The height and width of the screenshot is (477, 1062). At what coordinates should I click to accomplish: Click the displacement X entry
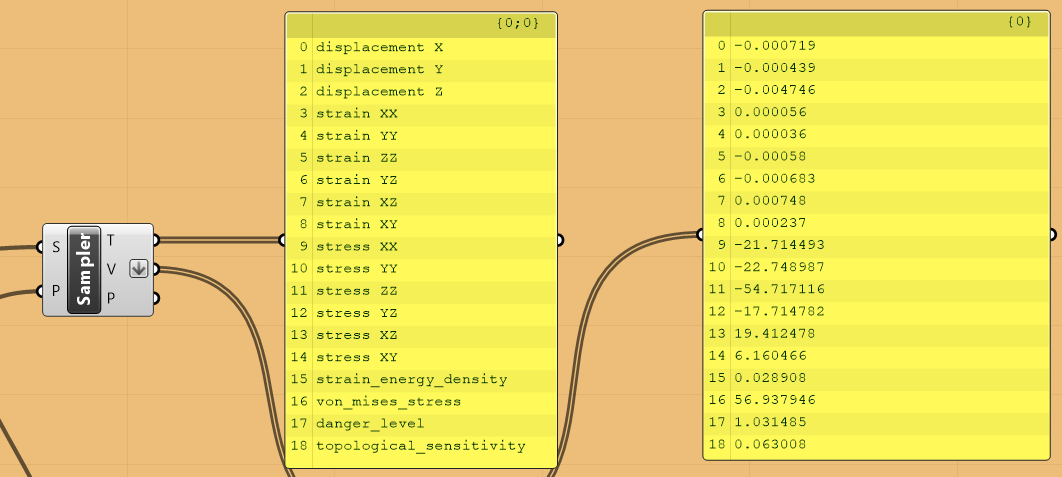pyautogui.click(x=379, y=47)
